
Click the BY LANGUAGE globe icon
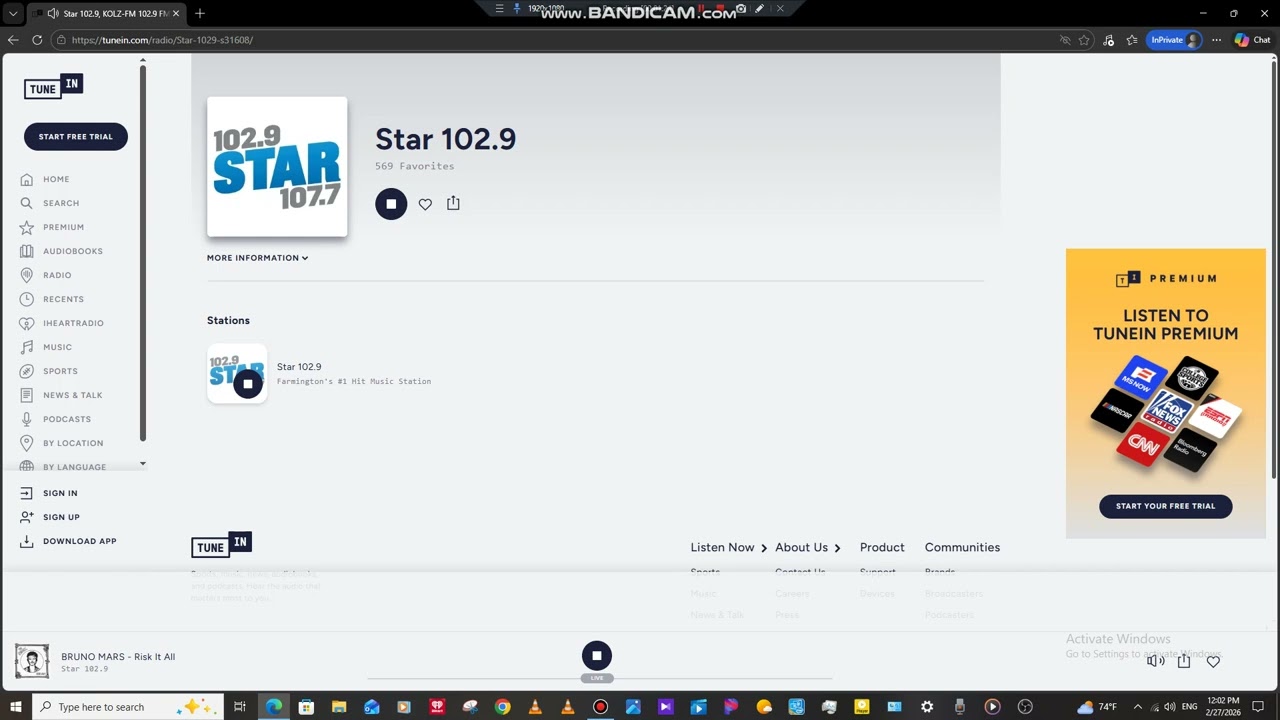pos(26,467)
